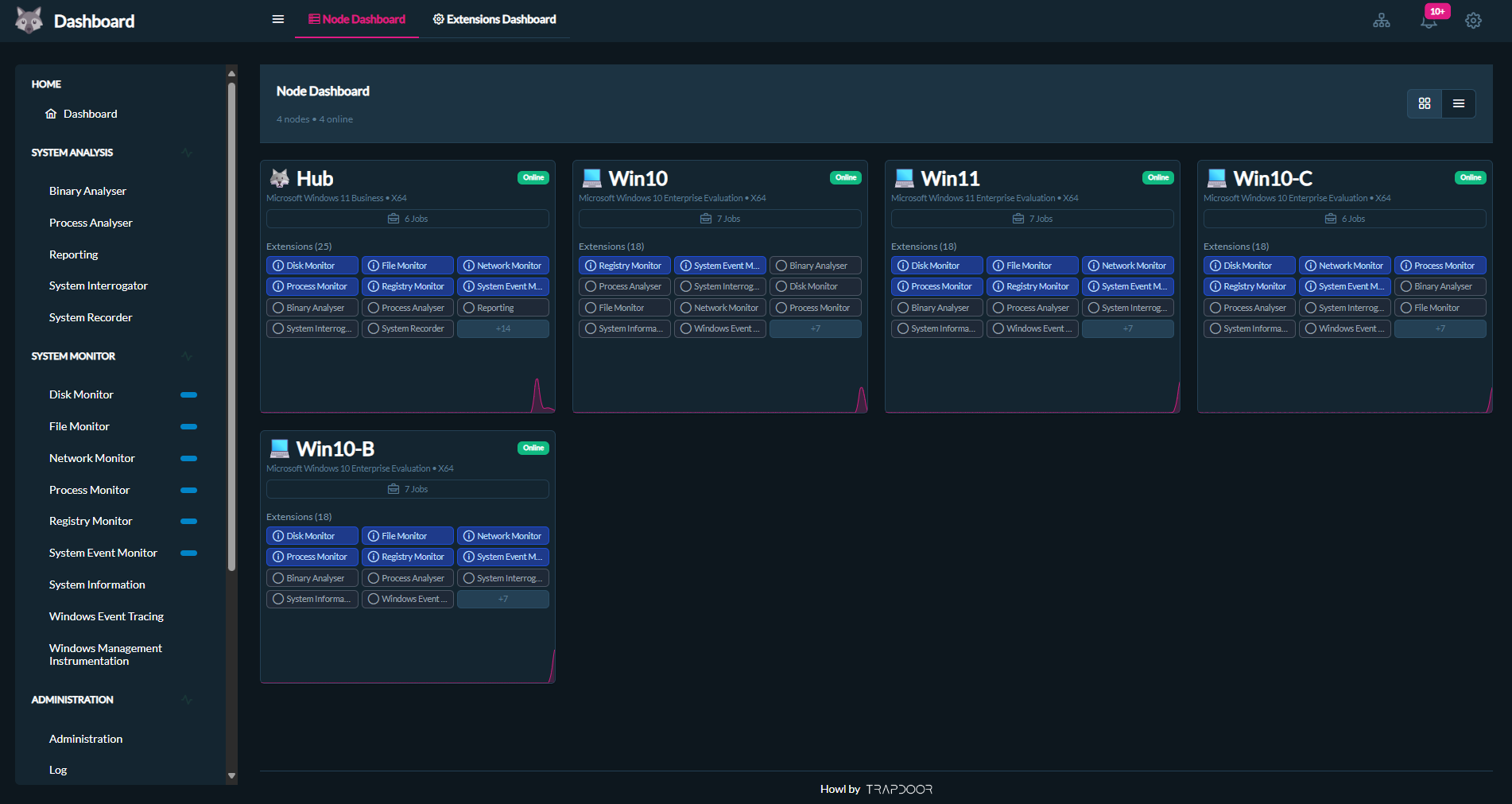Open Windows Event Tracing in sidebar
The width and height of the screenshot is (1512, 804).
(x=107, y=616)
